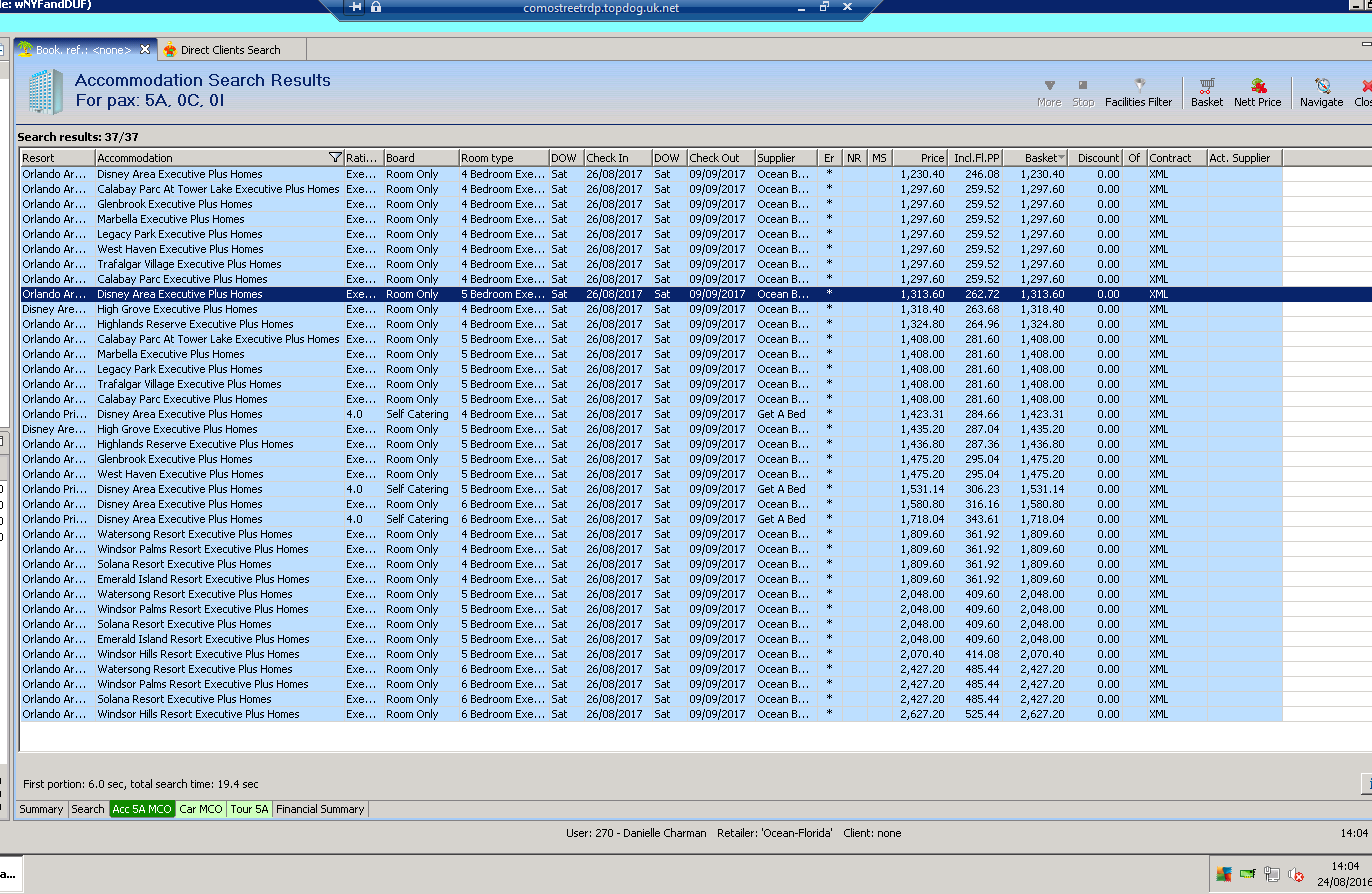Viewport: 1372px width, 894px height.
Task: Click the muted volume tray icon
Action: (x=1296, y=874)
